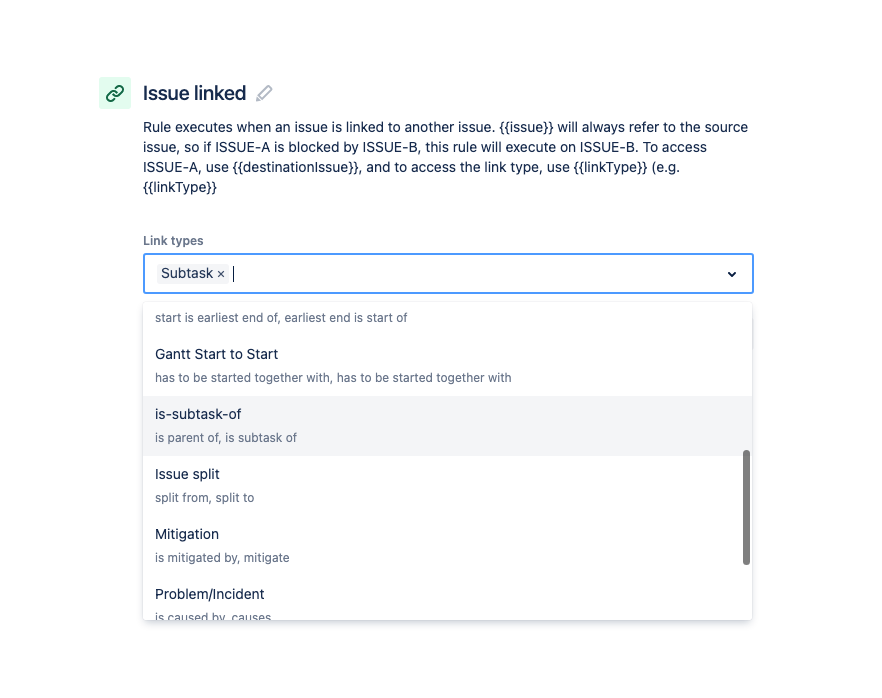Click the scrollbar track above the thumb

(746, 377)
